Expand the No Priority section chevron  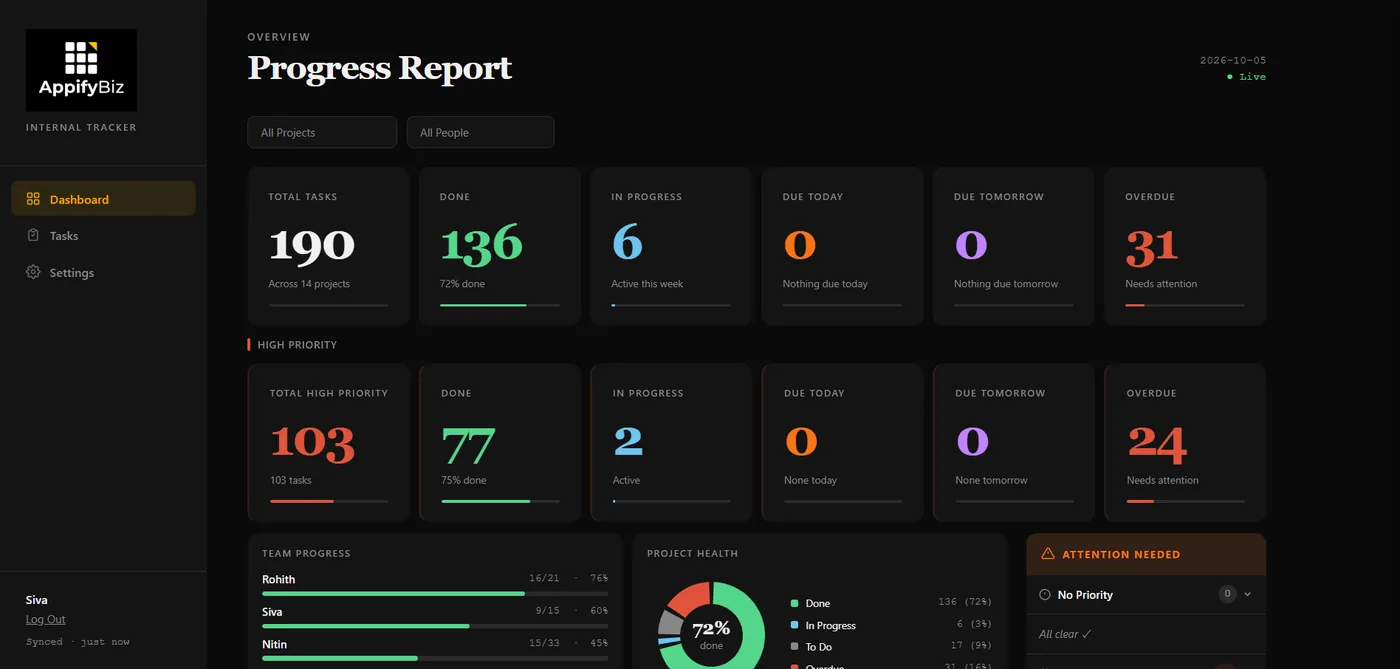point(1247,595)
